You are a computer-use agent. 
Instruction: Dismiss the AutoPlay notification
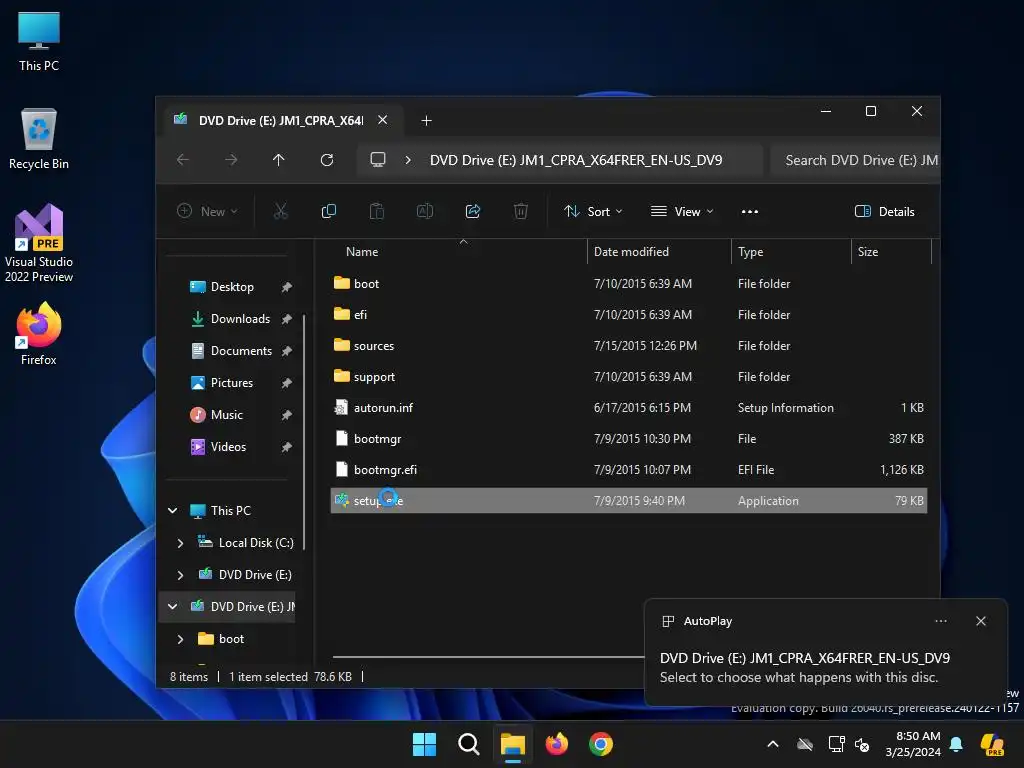pyautogui.click(x=981, y=621)
